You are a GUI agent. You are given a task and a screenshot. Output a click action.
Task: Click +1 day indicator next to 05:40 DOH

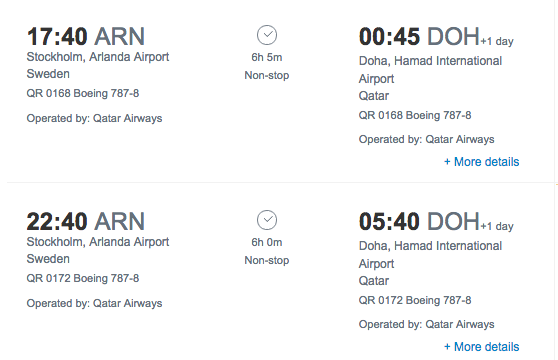coord(497,226)
